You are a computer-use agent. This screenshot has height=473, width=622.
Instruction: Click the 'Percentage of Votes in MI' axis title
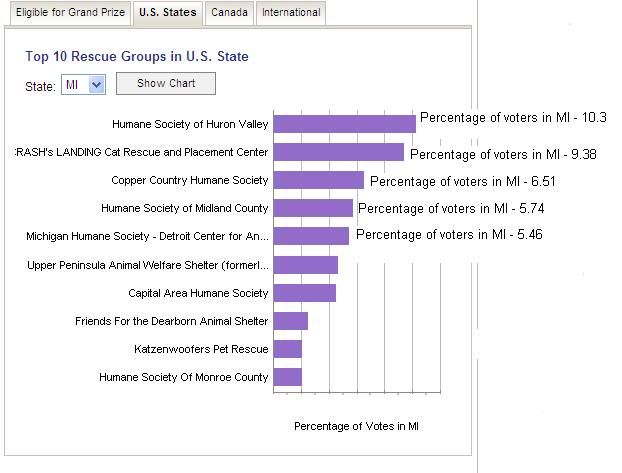coord(356,426)
